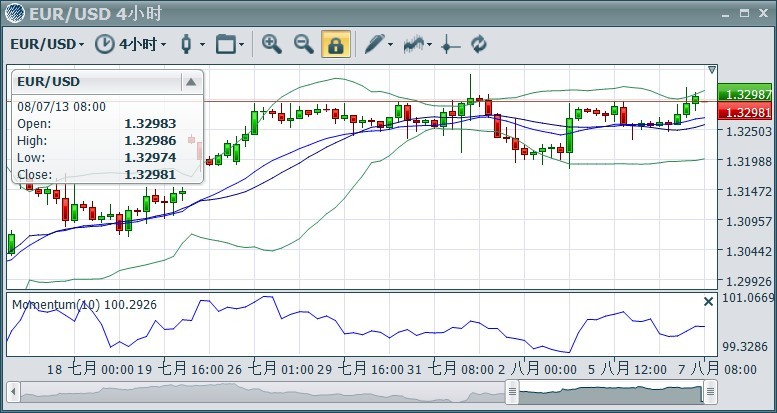
Task: Click the 29 七月 16:00 time label
Action: [x=363, y=369]
